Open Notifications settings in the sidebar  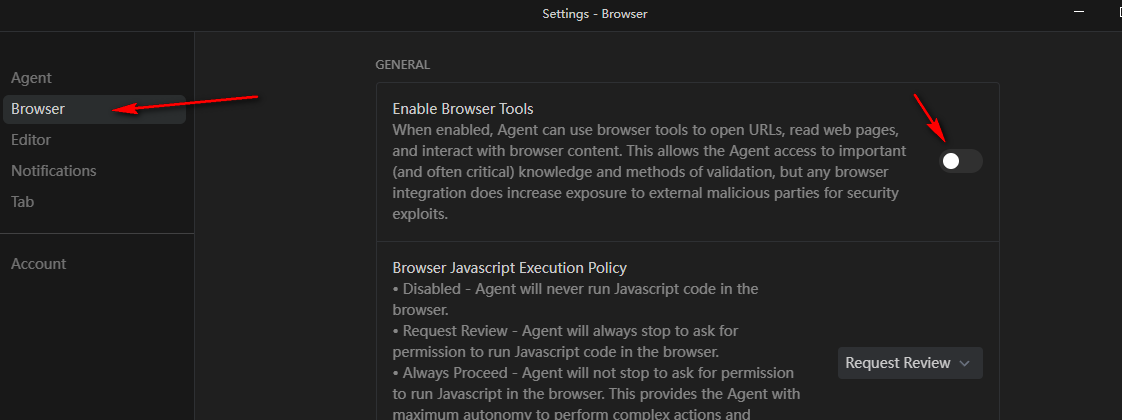[x=54, y=171]
